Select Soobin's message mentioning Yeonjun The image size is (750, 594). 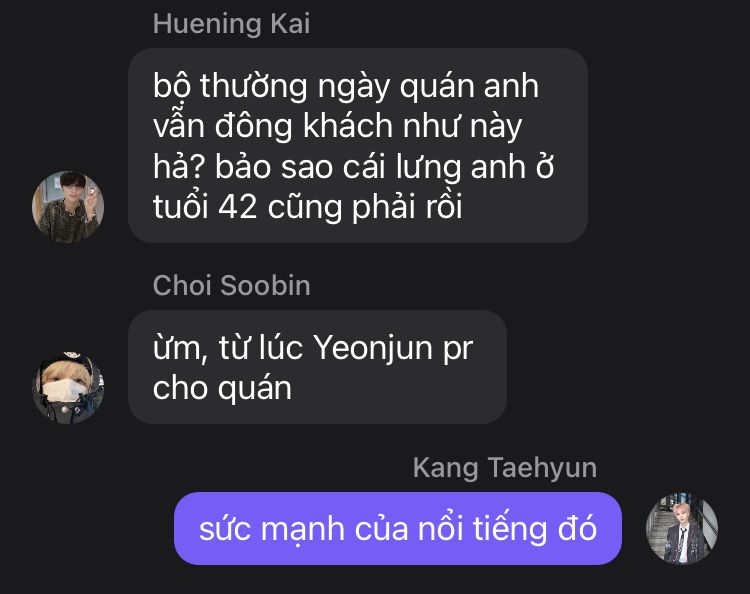tap(317, 367)
